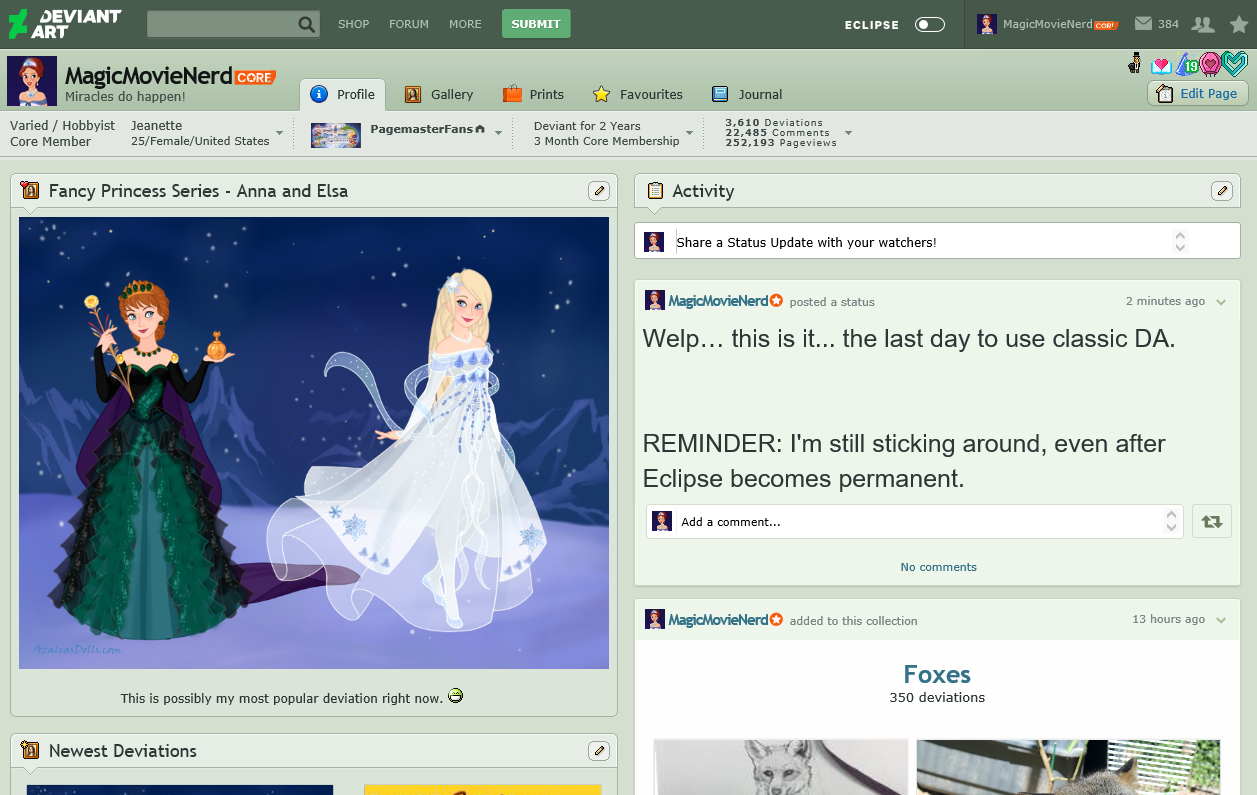Toggle the Eclipse switch on
This screenshot has height=795, width=1257.
coord(930,24)
